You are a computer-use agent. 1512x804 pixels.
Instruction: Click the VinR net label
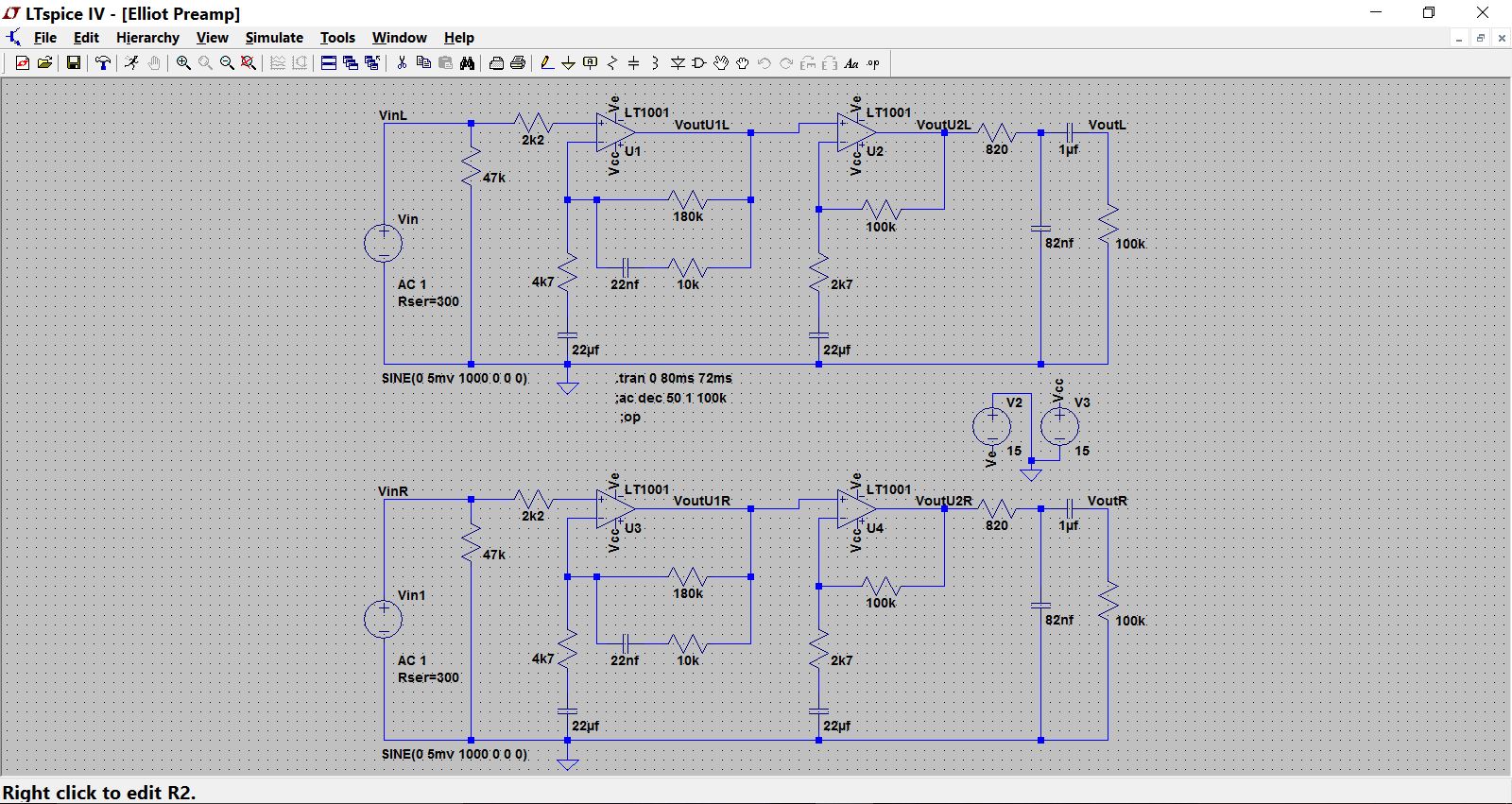(x=393, y=491)
